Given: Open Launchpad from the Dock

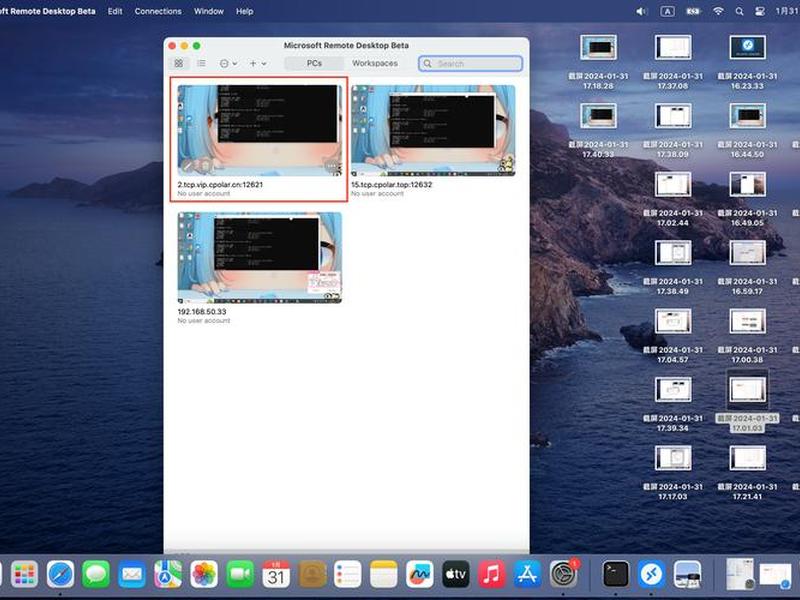Looking at the screenshot, I should pyautogui.click(x=24, y=574).
